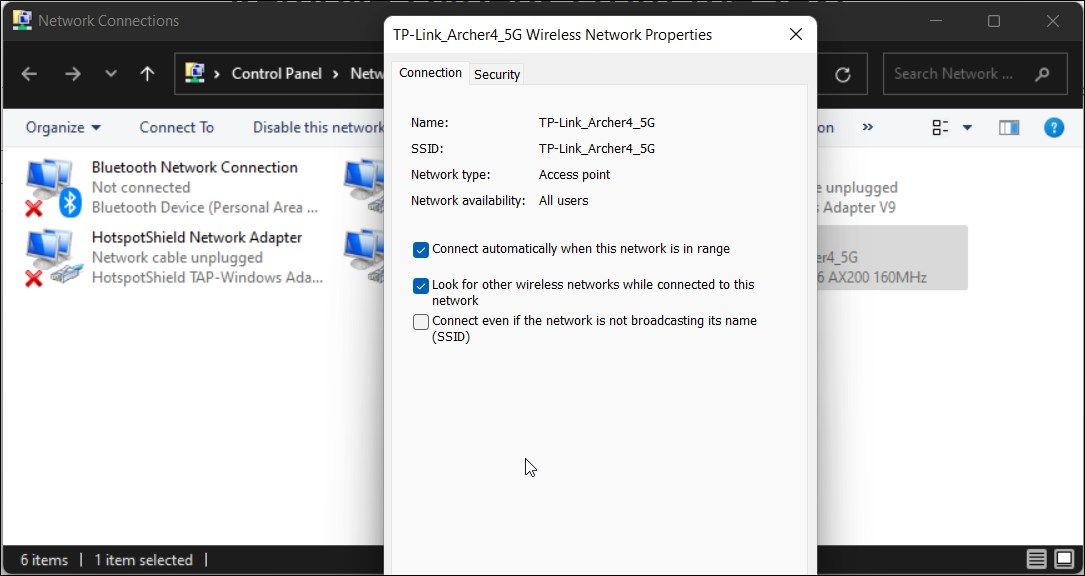Switch to details view icon in status bar
Screen dimensions: 1085x576
pos(1036,559)
